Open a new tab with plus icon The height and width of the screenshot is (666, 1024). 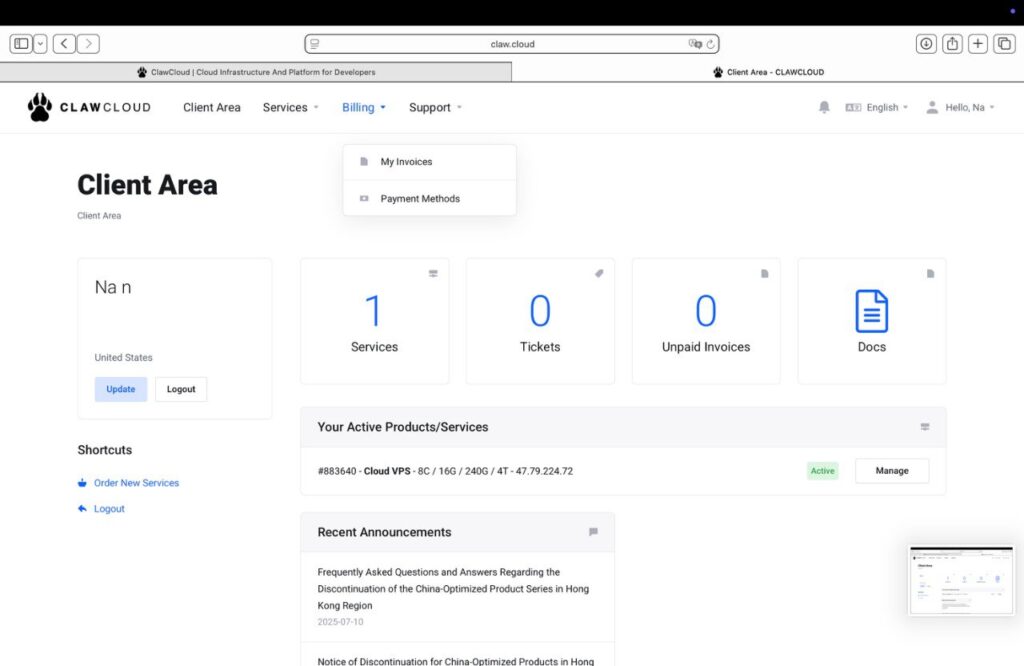[978, 44]
